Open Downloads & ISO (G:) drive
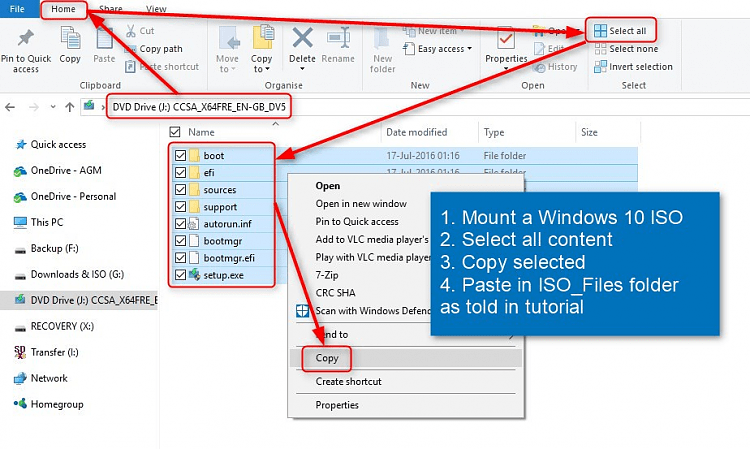 click(x=77, y=274)
